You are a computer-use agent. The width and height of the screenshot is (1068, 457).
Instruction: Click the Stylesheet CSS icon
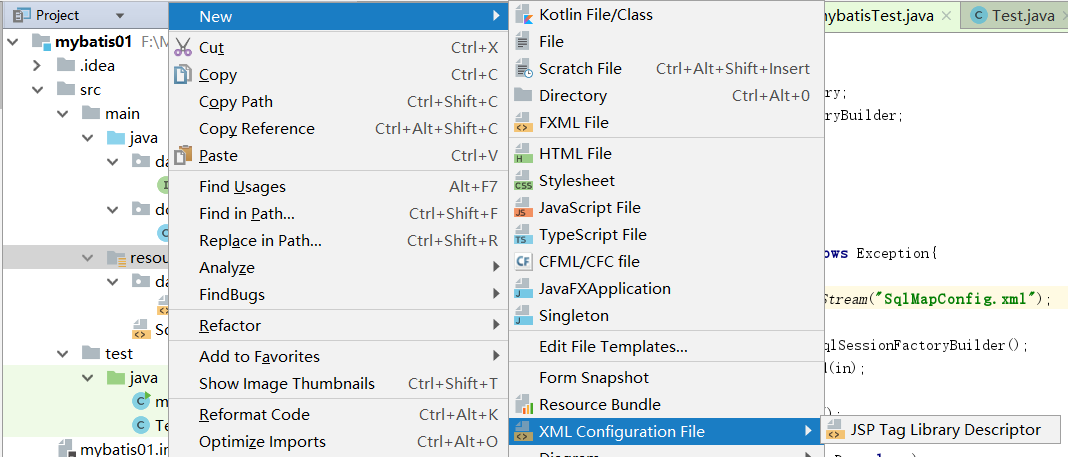(523, 181)
